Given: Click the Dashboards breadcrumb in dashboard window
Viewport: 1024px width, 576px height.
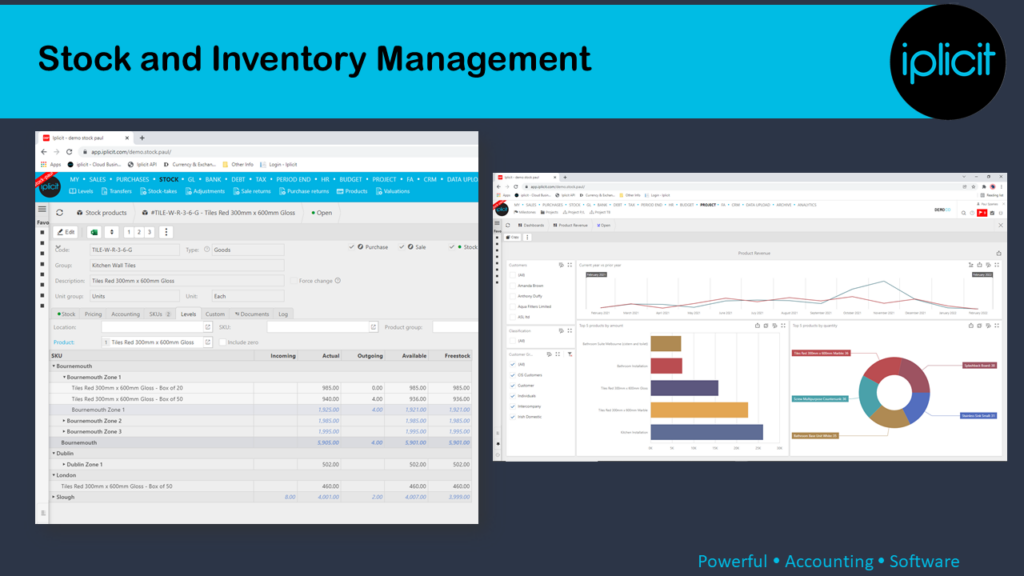Looking at the screenshot, I should point(531,225).
